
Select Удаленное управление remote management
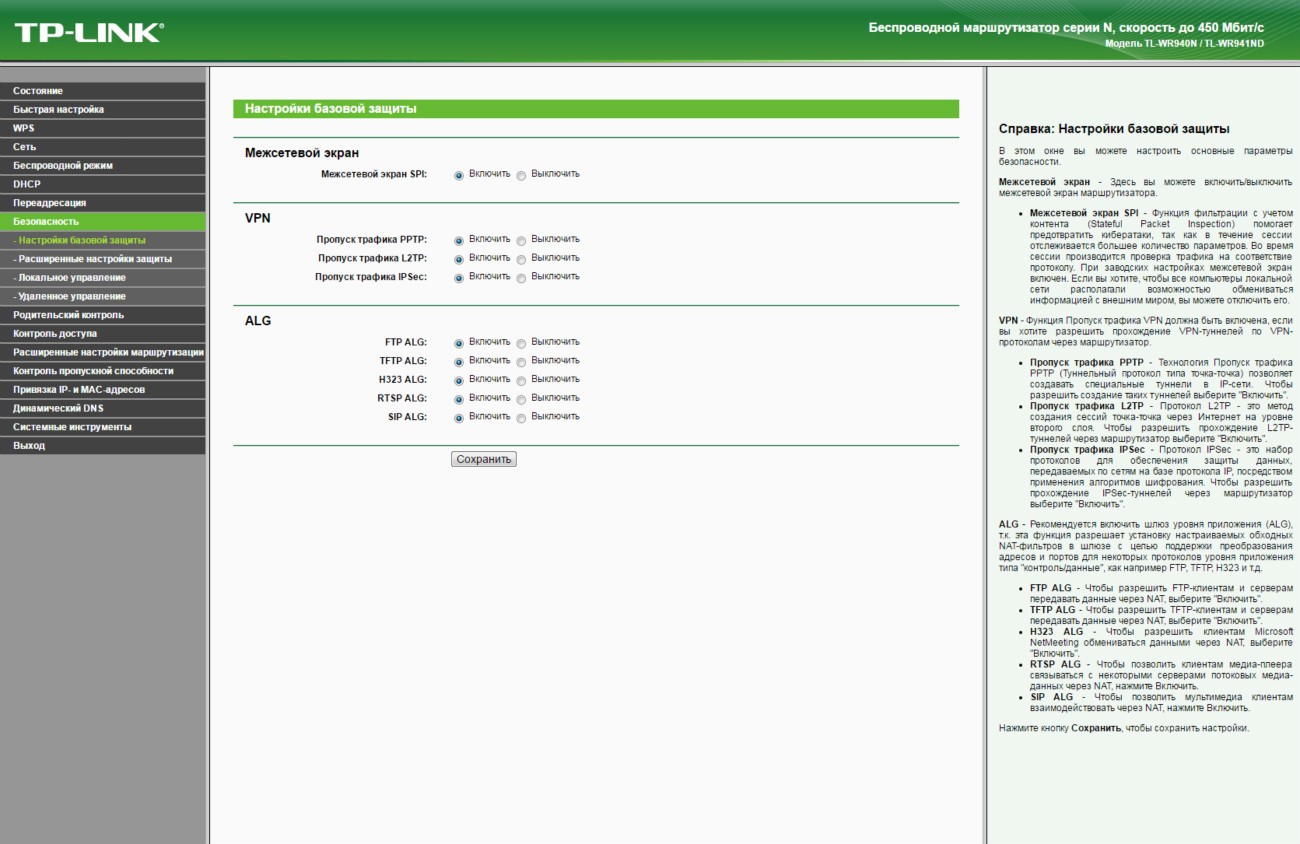[72, 297]
